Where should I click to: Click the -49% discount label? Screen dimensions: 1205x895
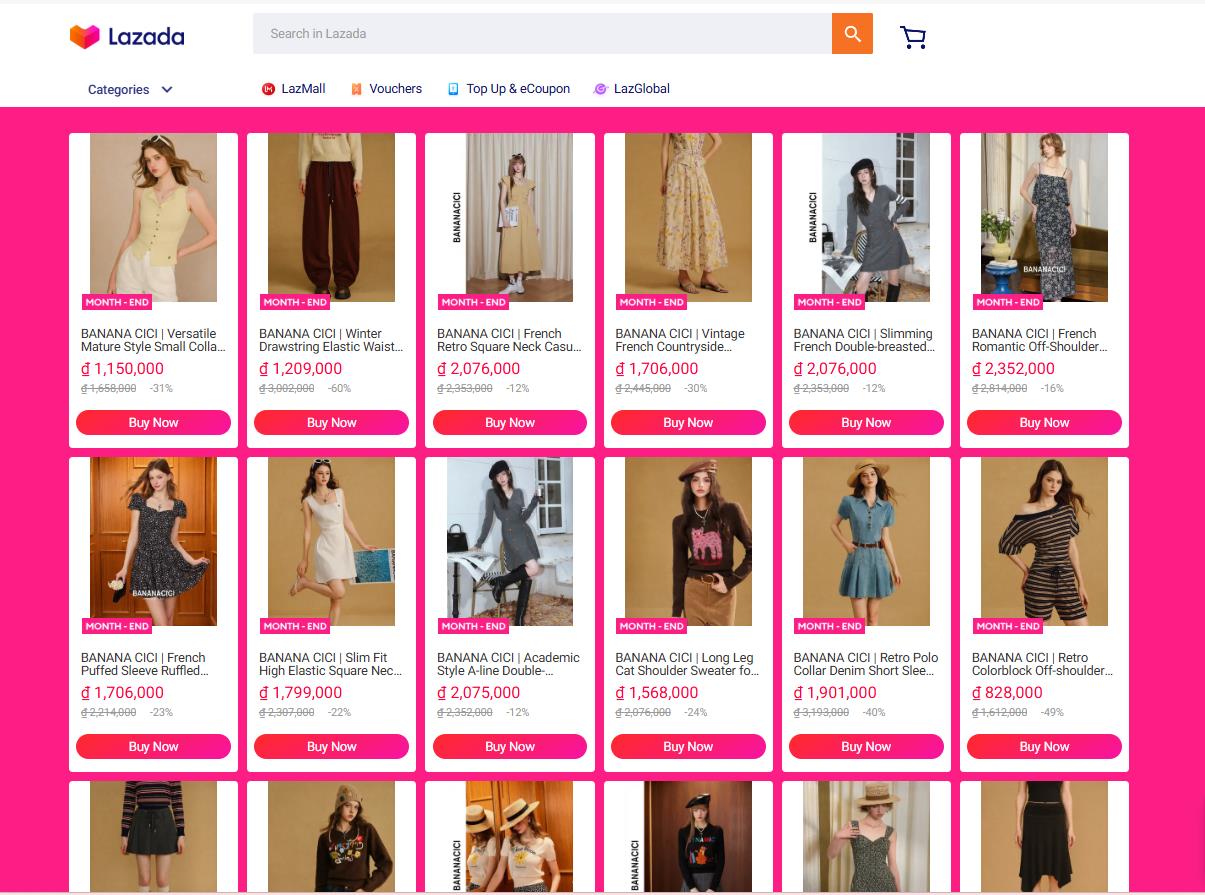1052,713
